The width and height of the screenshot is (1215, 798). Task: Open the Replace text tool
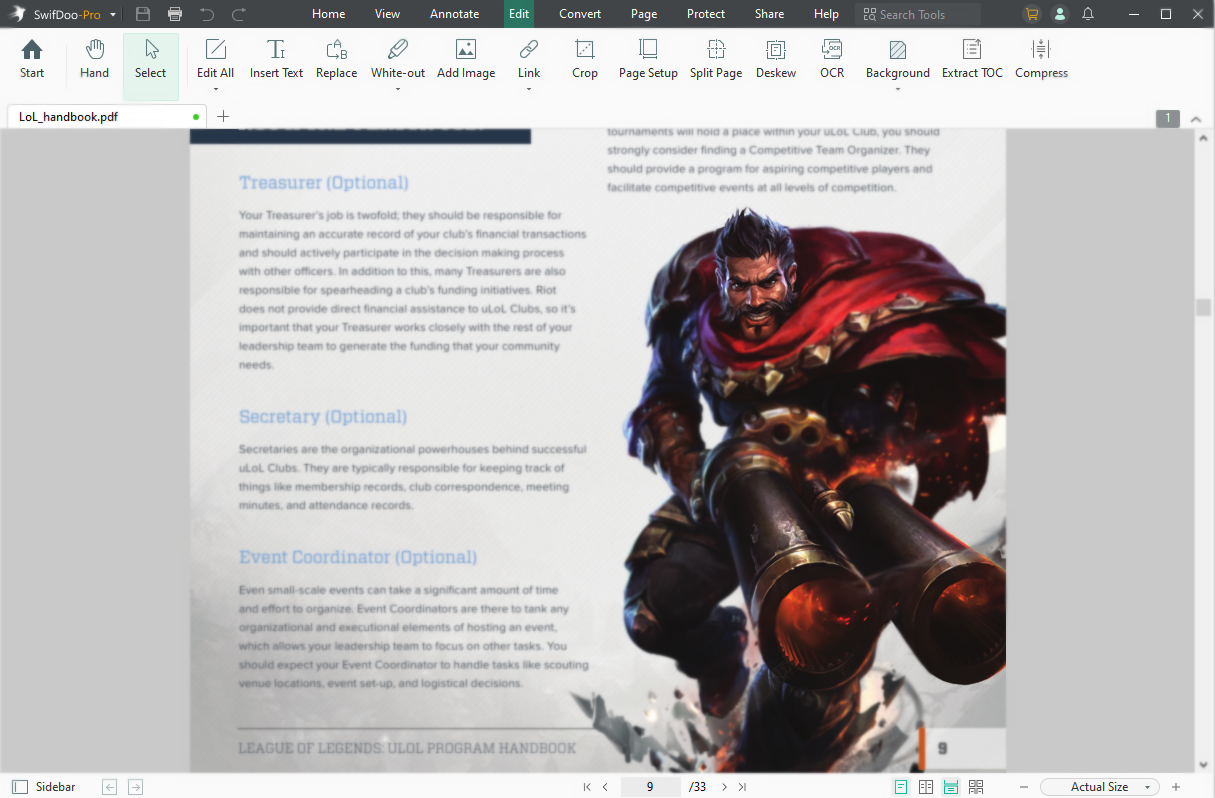pos(336,59)
